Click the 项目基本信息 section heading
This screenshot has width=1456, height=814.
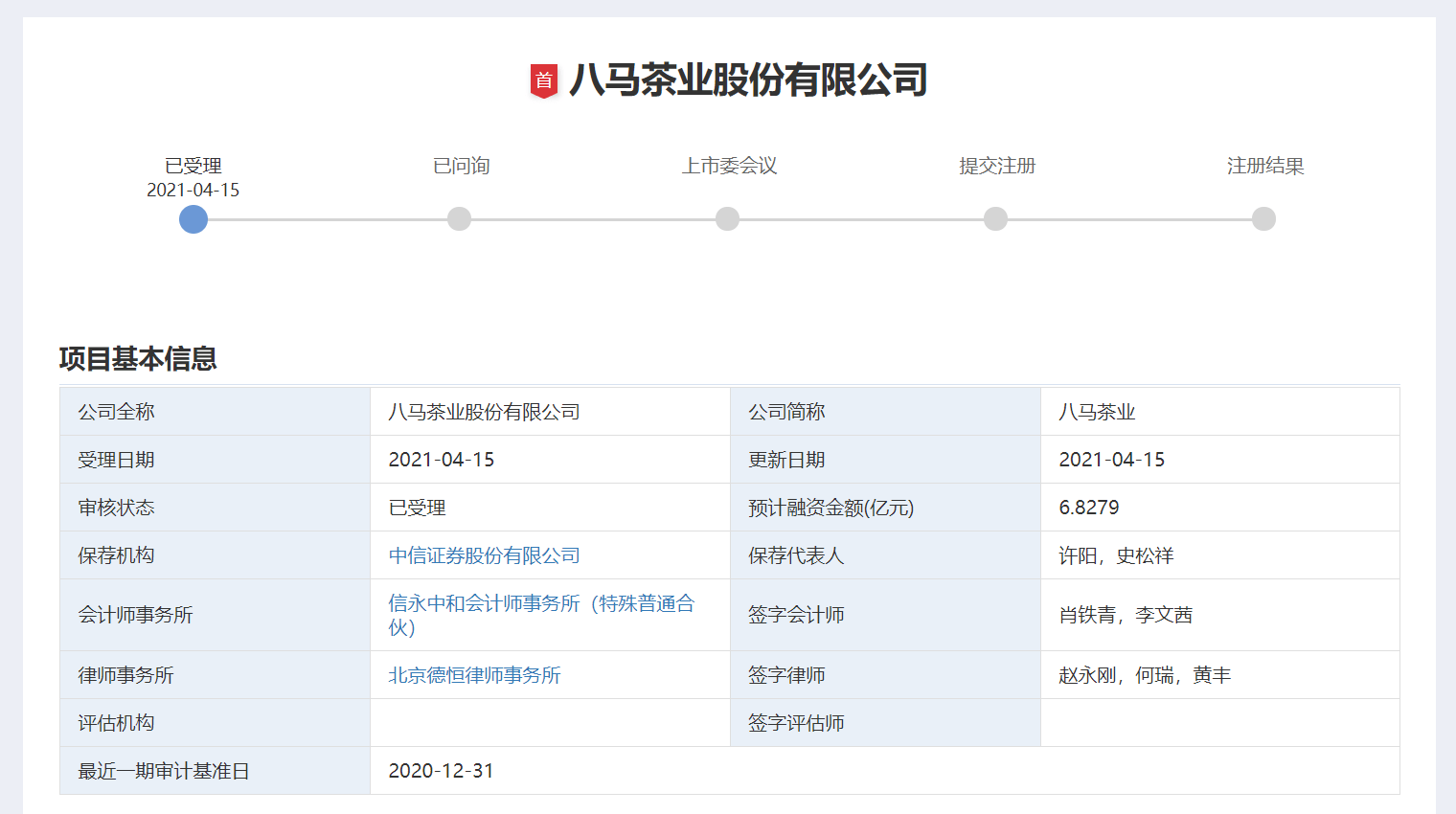tap(138, 358)
